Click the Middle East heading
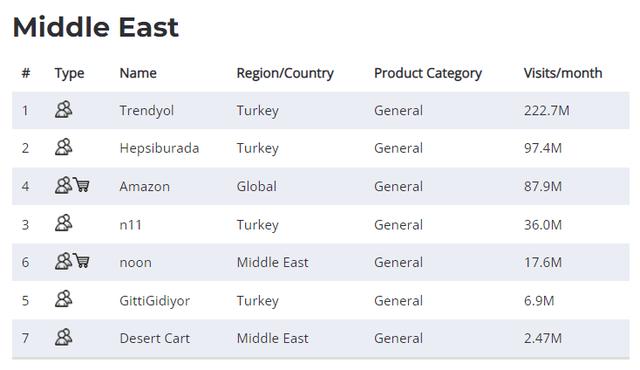Viewport: 640px width, 370px height. [96, 27]
